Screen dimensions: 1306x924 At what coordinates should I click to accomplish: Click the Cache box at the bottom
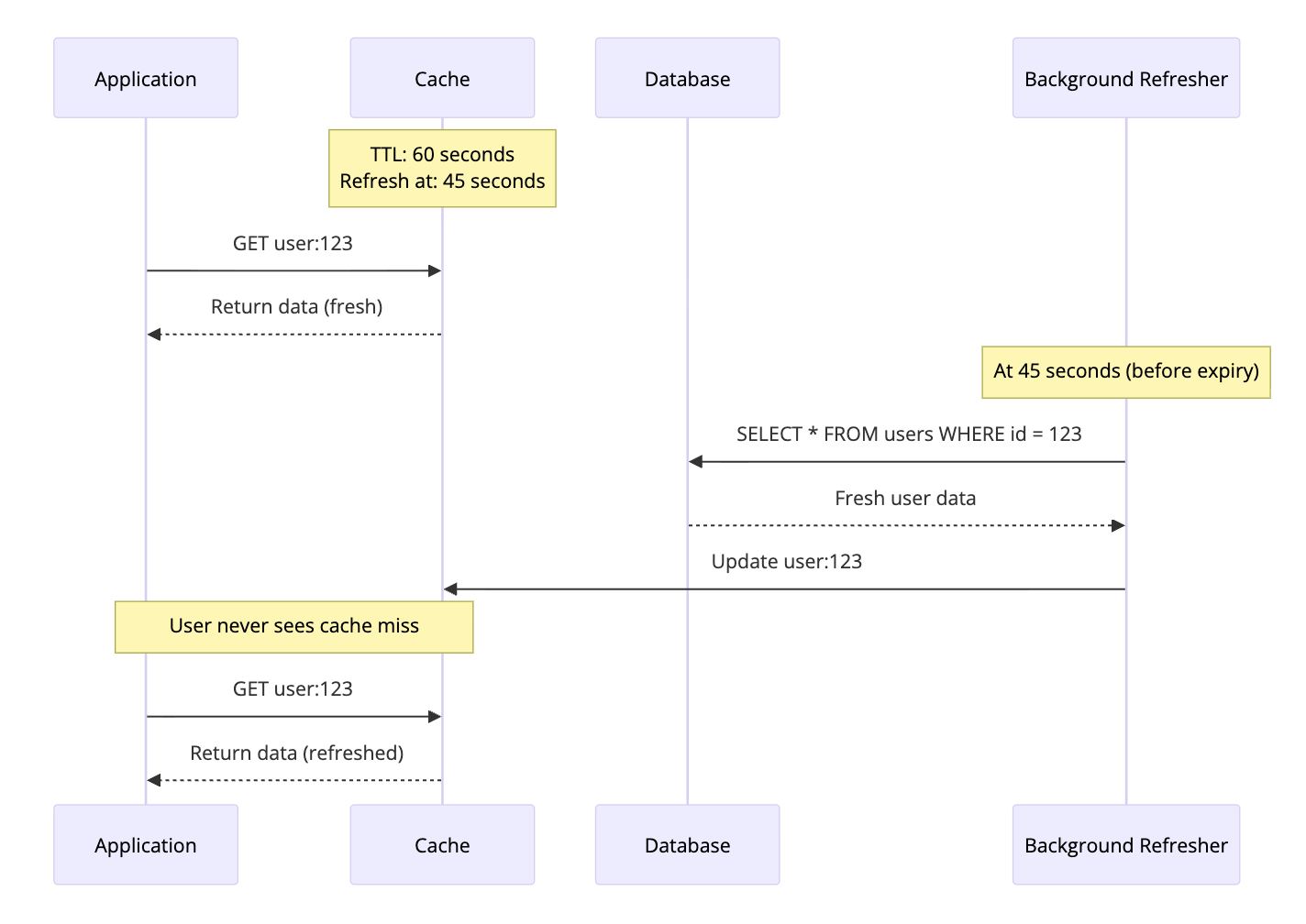point(441,844)
